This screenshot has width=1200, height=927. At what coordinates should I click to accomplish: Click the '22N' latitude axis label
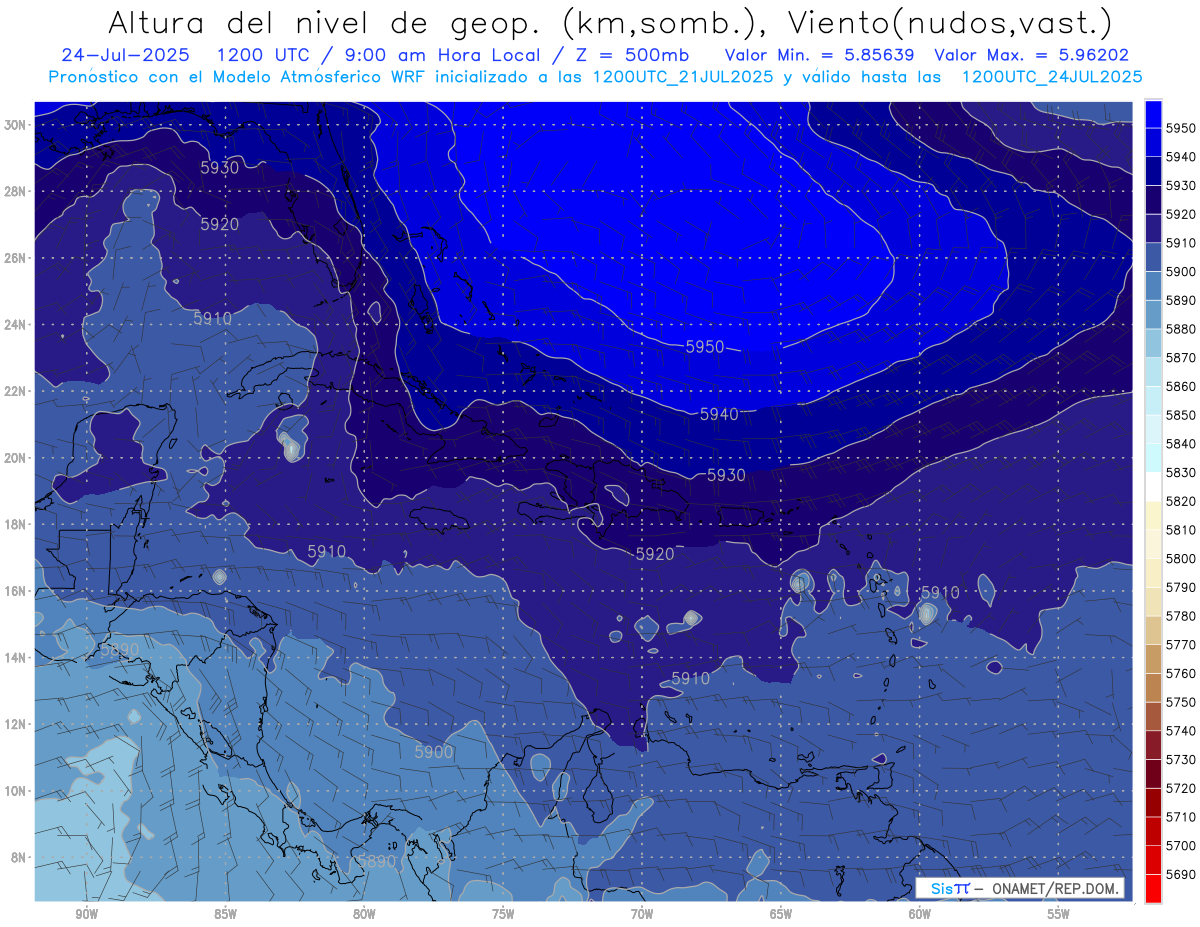[14, 391]
